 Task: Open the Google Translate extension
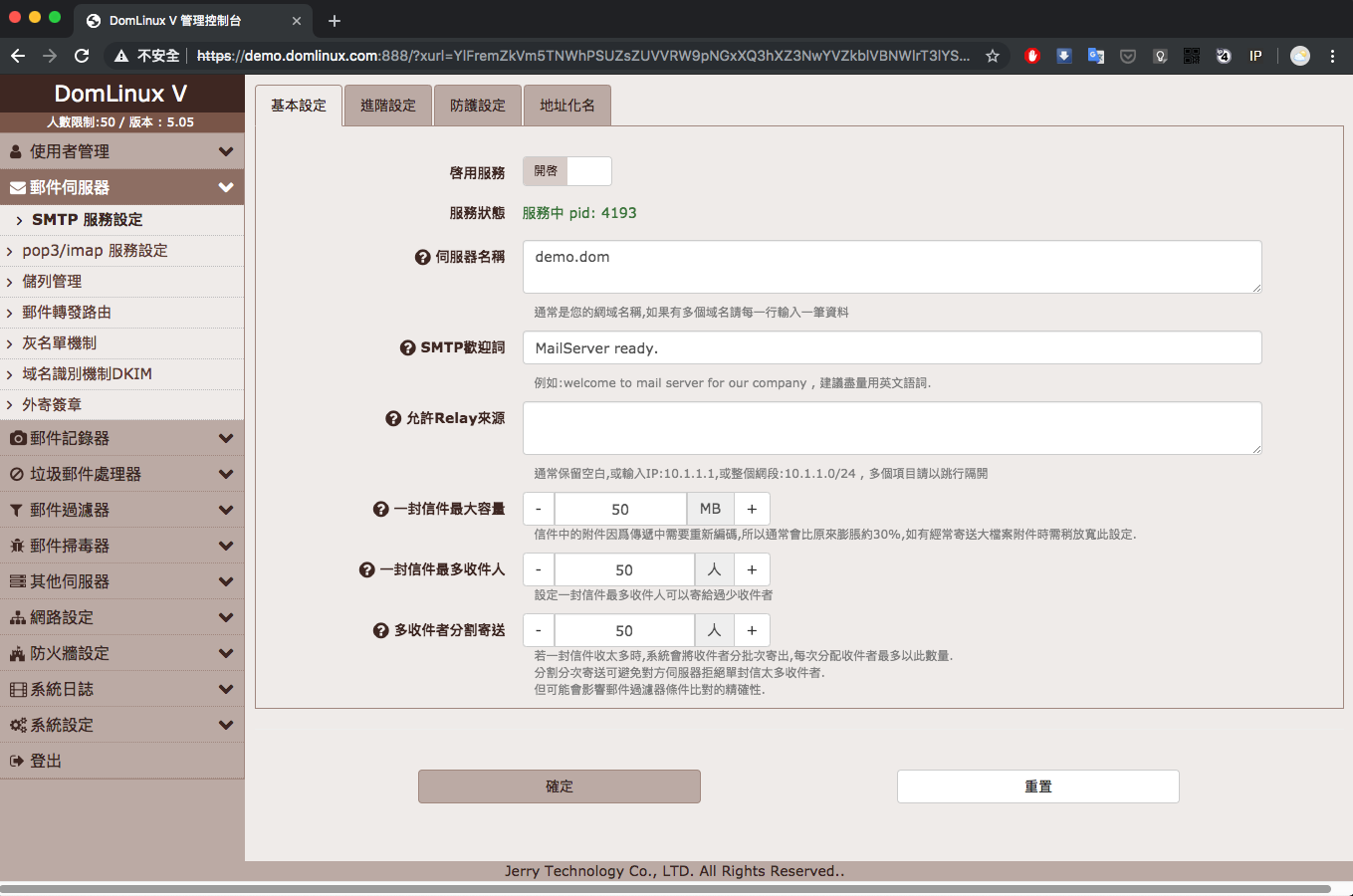pos(1096,56)
